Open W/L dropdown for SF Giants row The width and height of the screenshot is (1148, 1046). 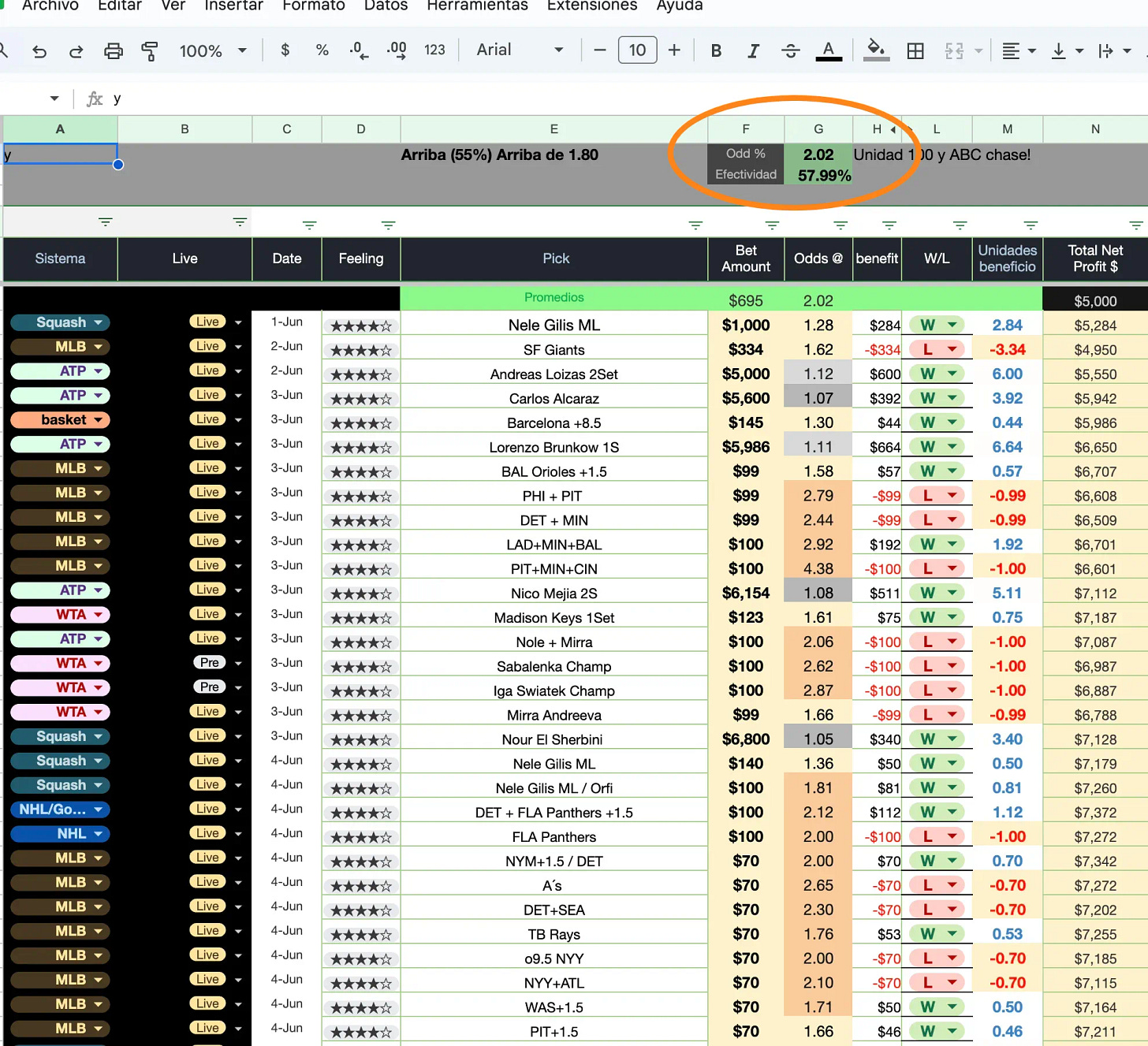952,349
